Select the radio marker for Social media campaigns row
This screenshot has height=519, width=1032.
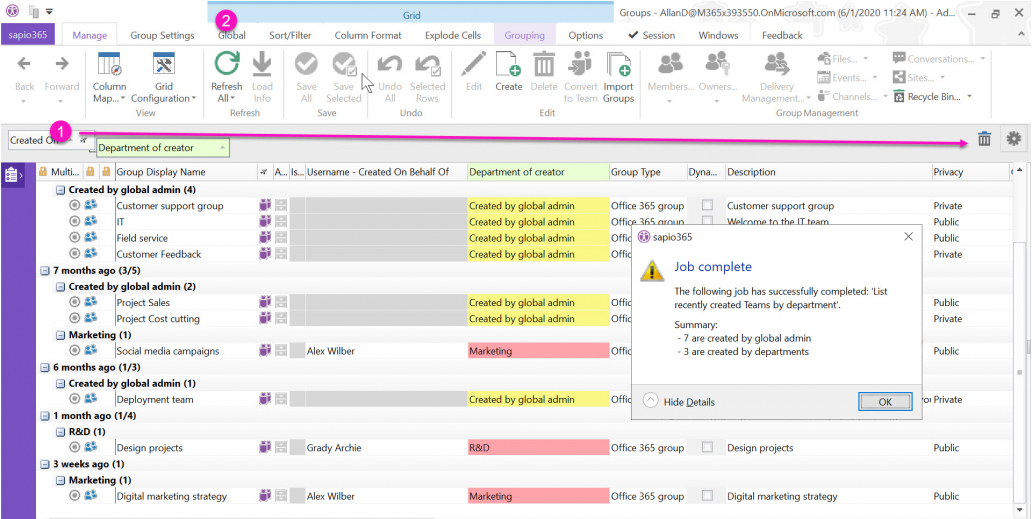click(x=74, y=351)
